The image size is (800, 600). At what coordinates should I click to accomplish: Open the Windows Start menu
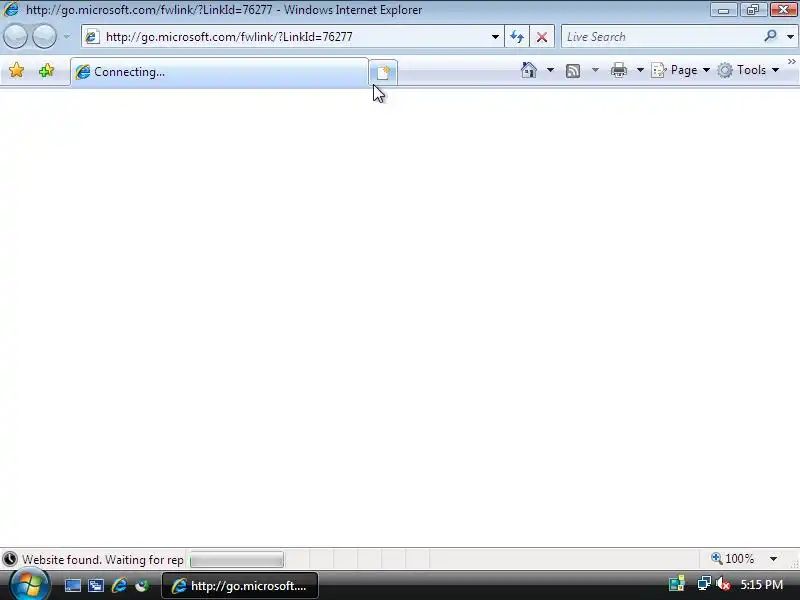(29, 585)
